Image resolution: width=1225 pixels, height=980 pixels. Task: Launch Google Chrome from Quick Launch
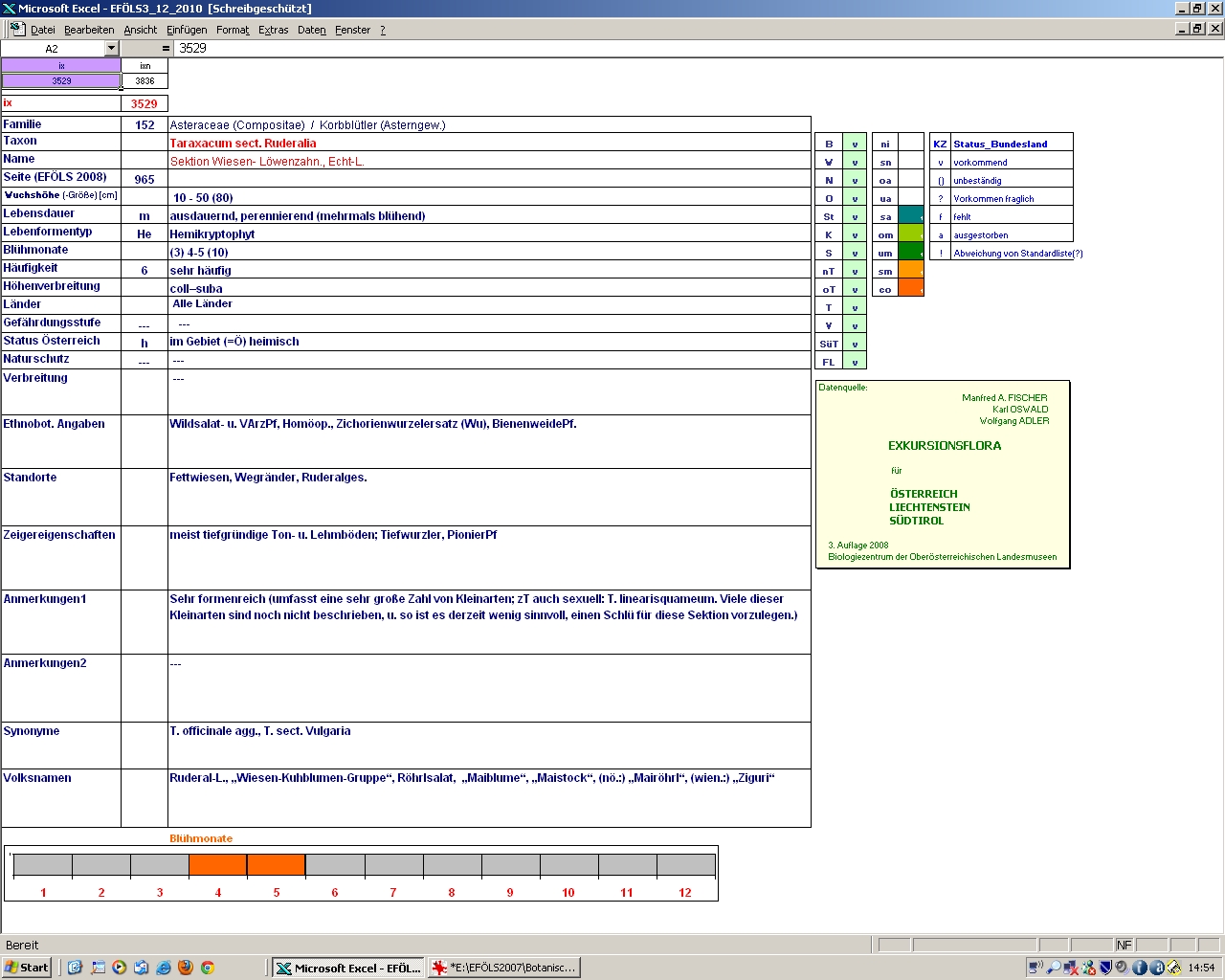[x=208, y=968]
